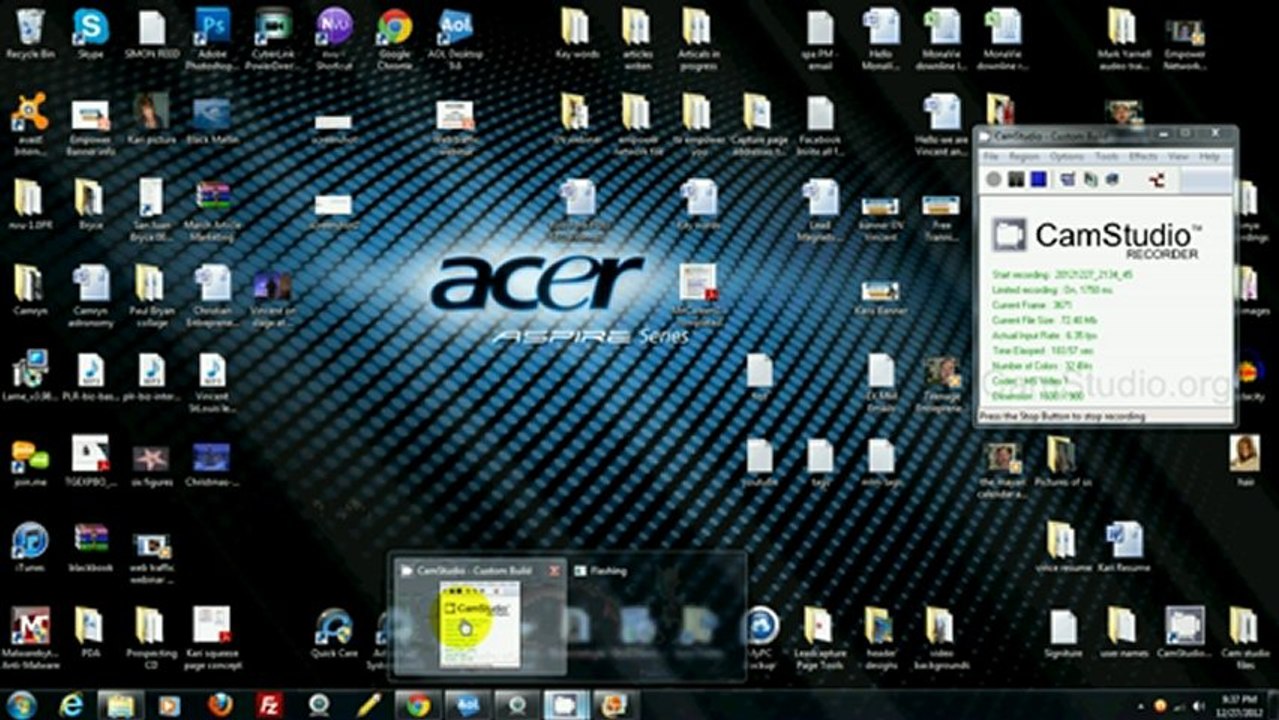The image size is (1279, 720).
Task: Select the Google Chrome desktop shortcut
Action: (395, 38)
